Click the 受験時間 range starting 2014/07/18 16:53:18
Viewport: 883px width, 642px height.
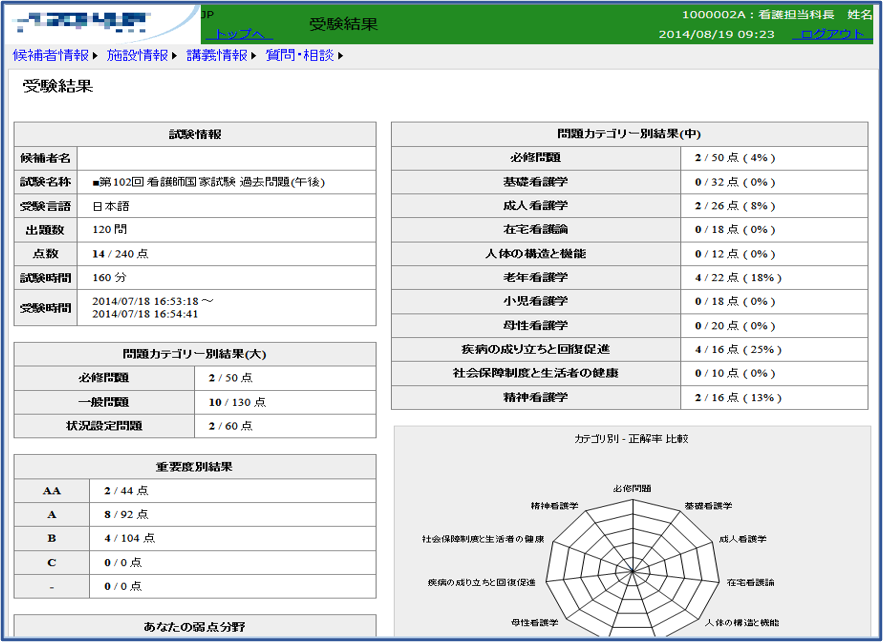pyautogui.click(x=153, y=307)
